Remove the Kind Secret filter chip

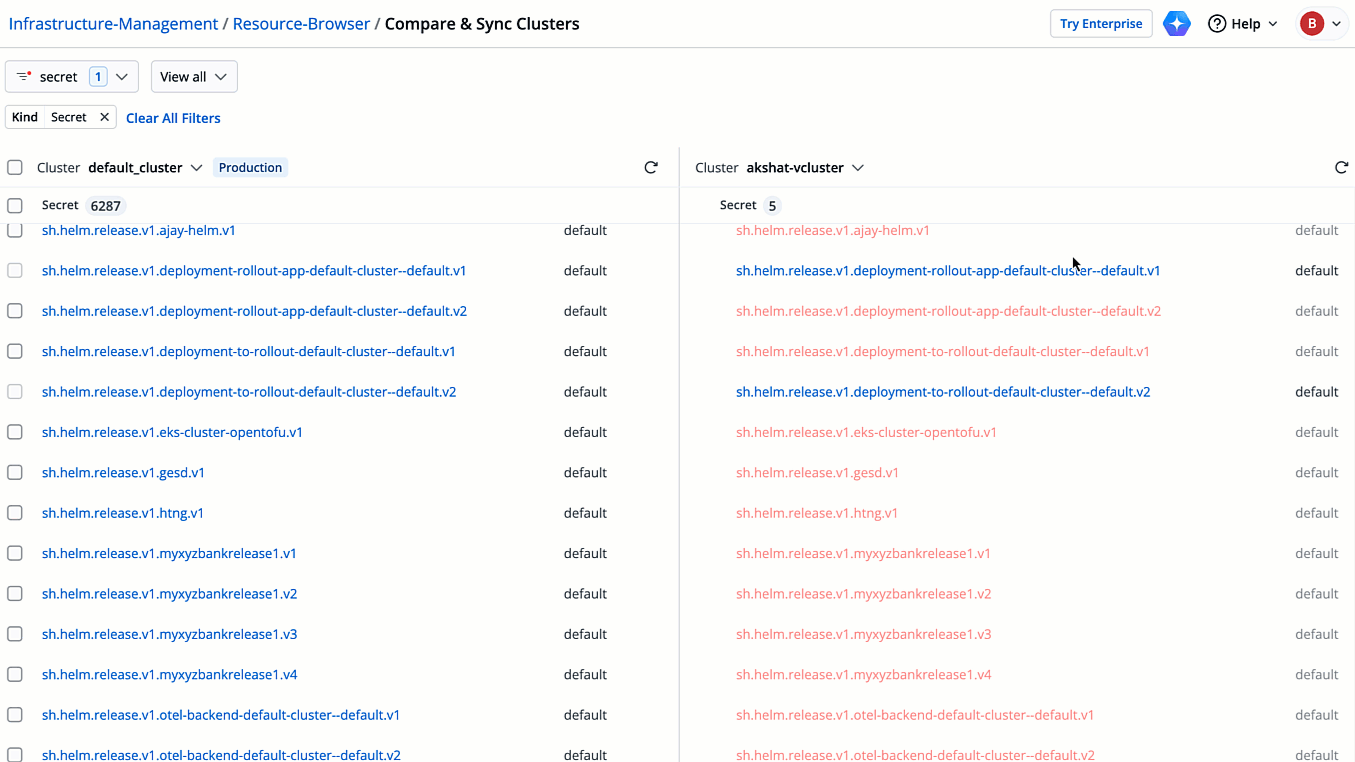pyautogui.click(x=104, y=118)
